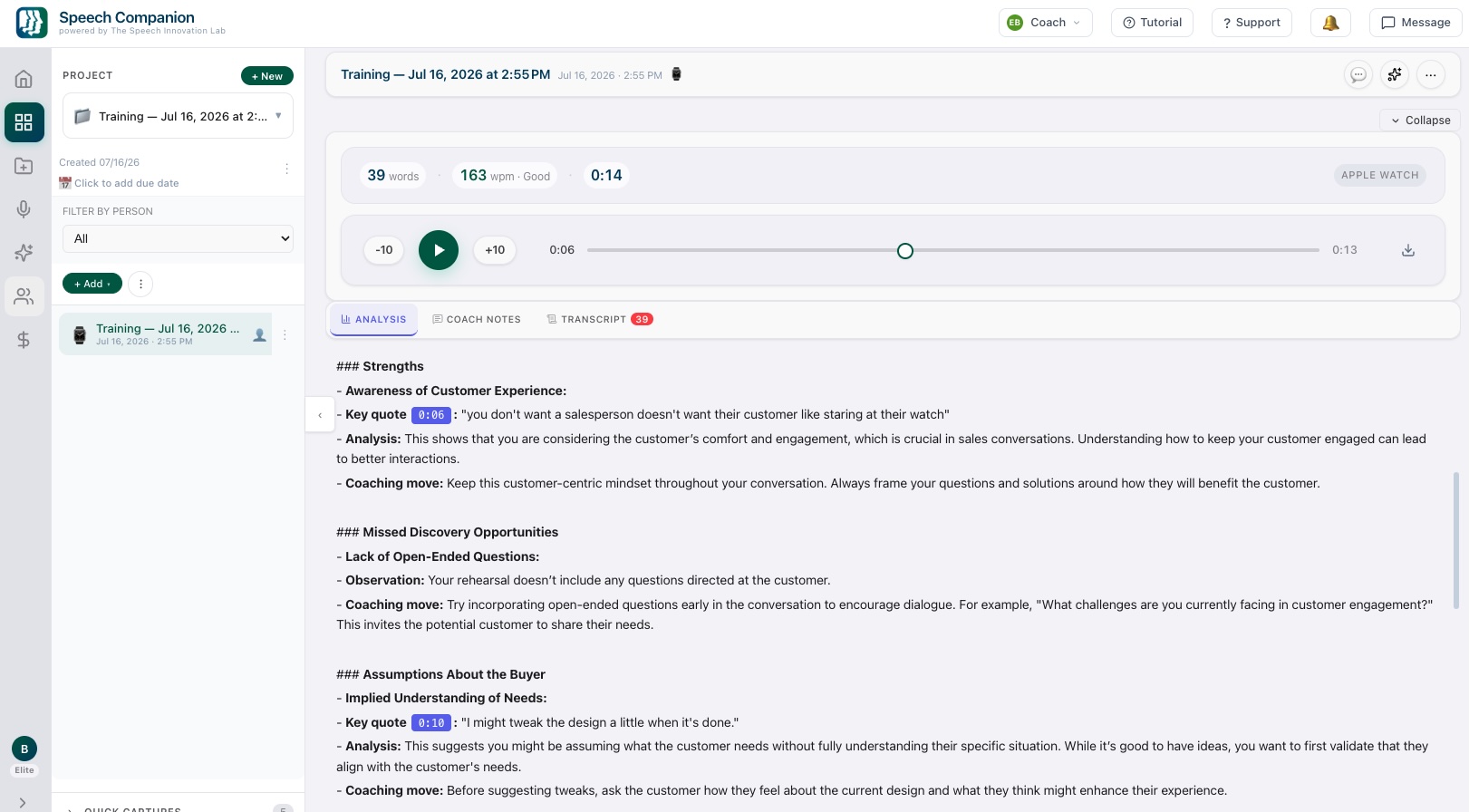Jump to 0:06 timestamp quote

[x=431, y=415]
